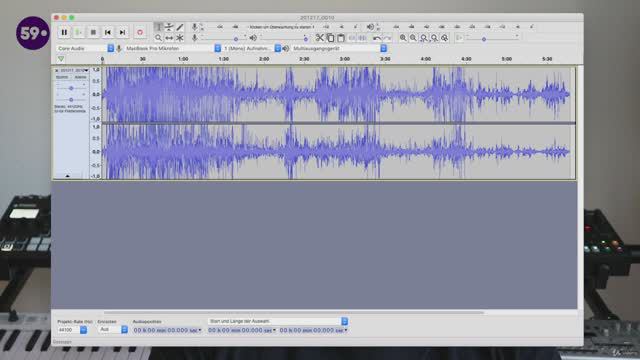Click the Zoom Toggle icon
Screen dimensions: 640x360
click(445, 38)
